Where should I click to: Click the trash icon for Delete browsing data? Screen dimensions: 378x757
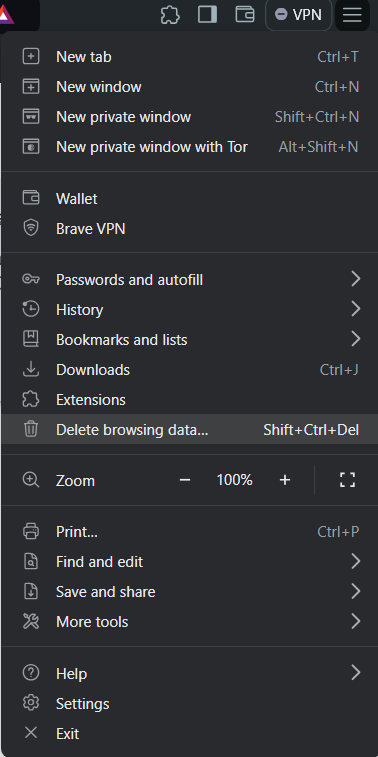click(x=31, y=429)
